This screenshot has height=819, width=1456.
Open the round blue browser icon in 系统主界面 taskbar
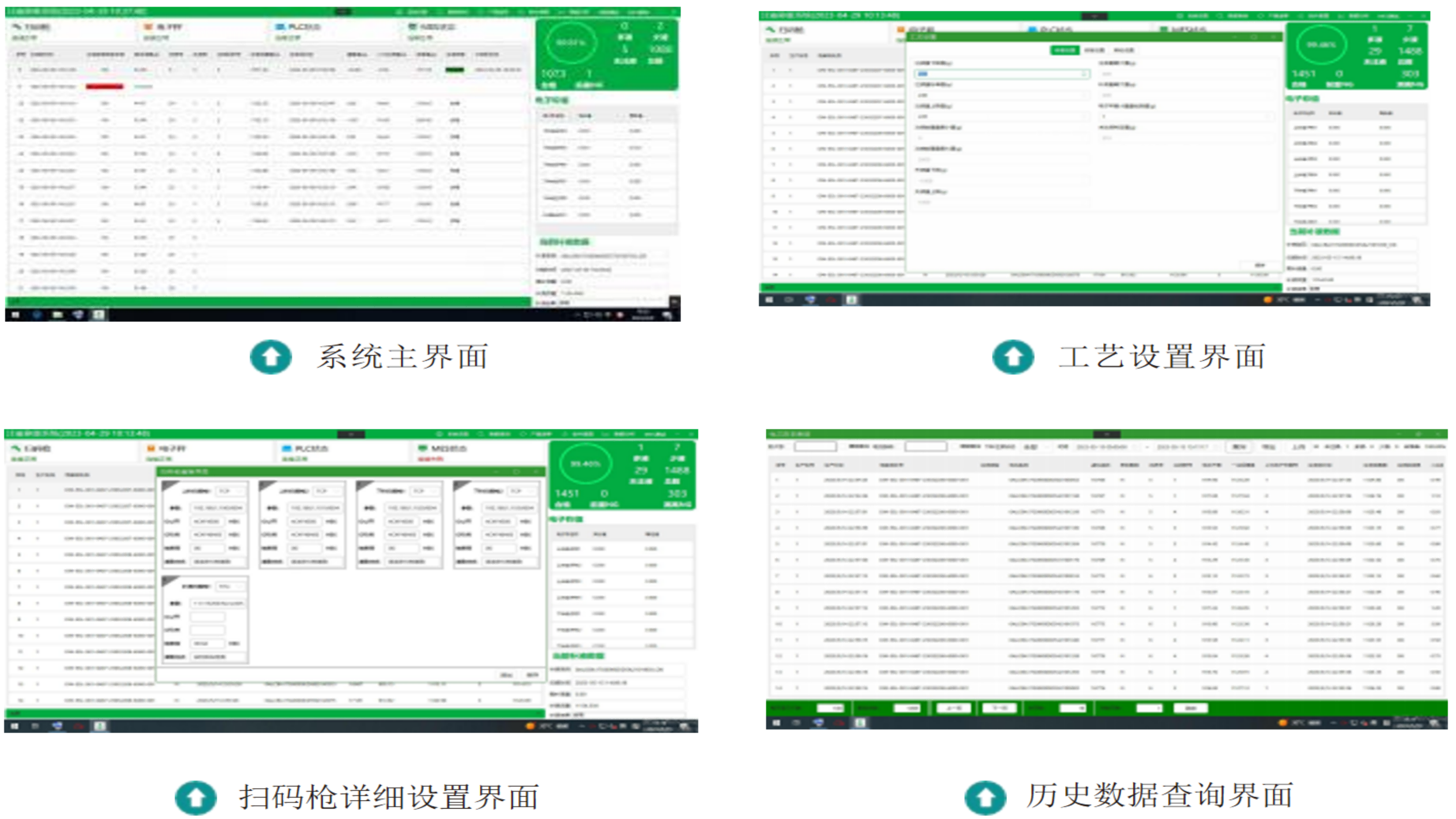37,315
